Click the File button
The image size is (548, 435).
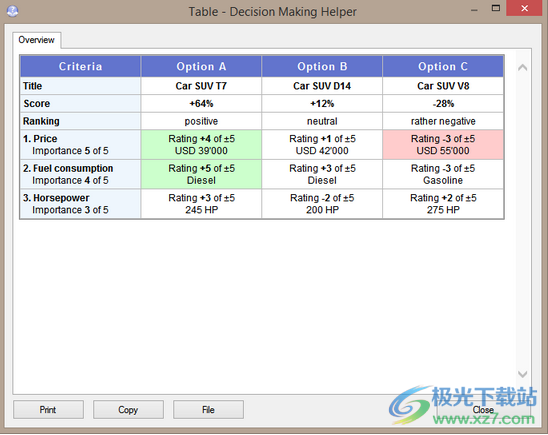208,409
